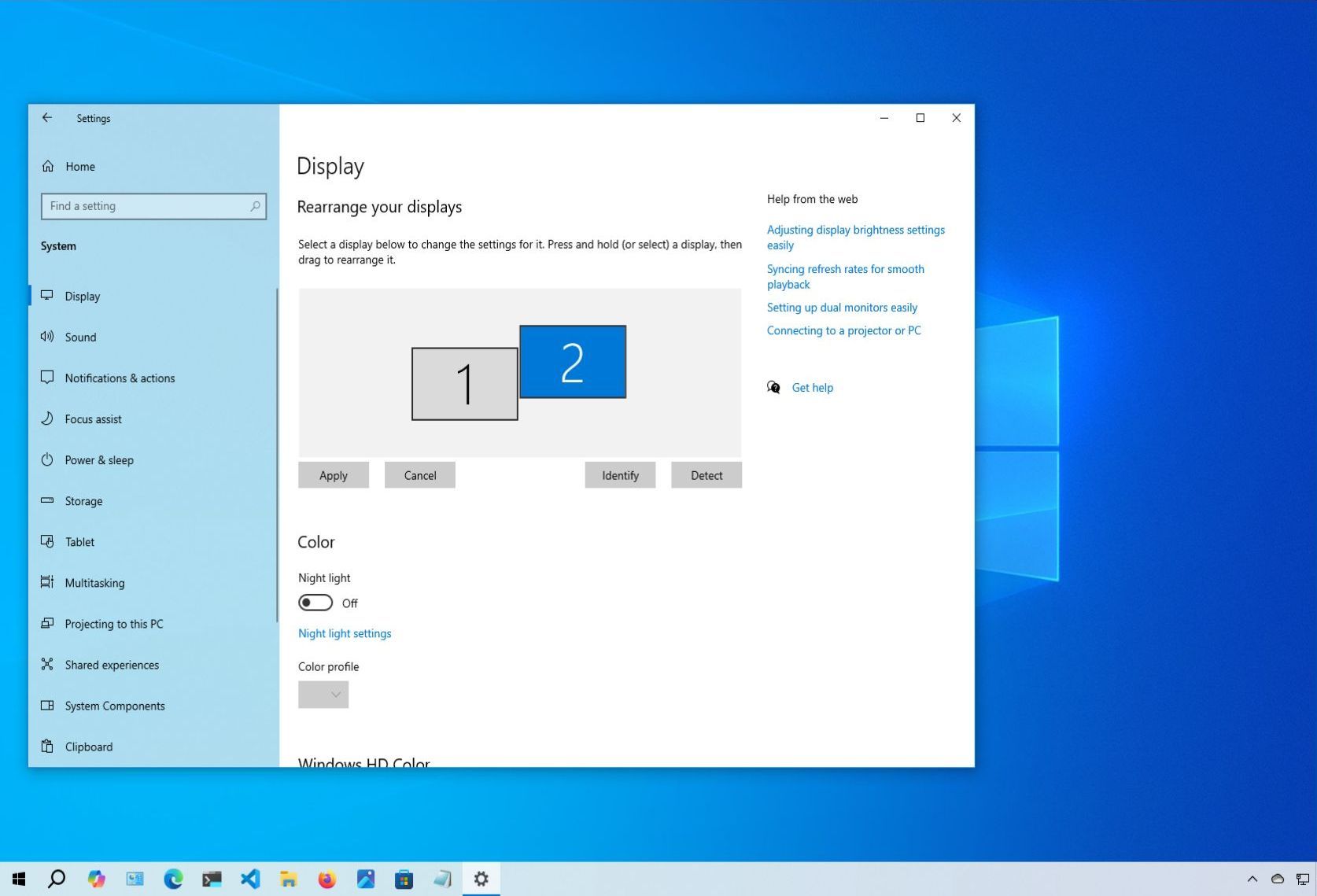Open Focus assist settings

(48, 419)
